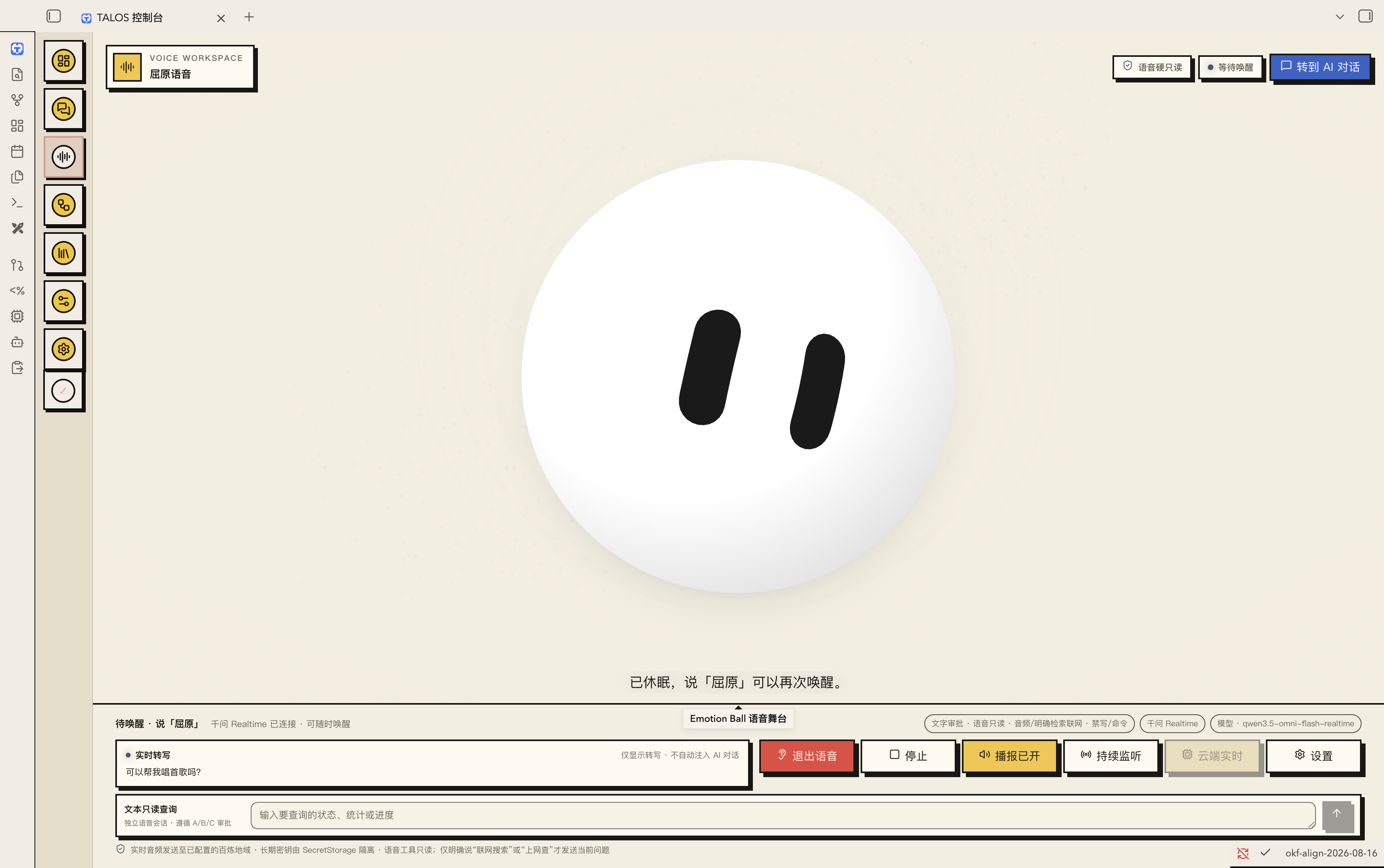The width and height of the screenshot is (1384, 868).
Task: Click the white Emotion Ball face
Action: pyautogui.click(x=738, y=377)
